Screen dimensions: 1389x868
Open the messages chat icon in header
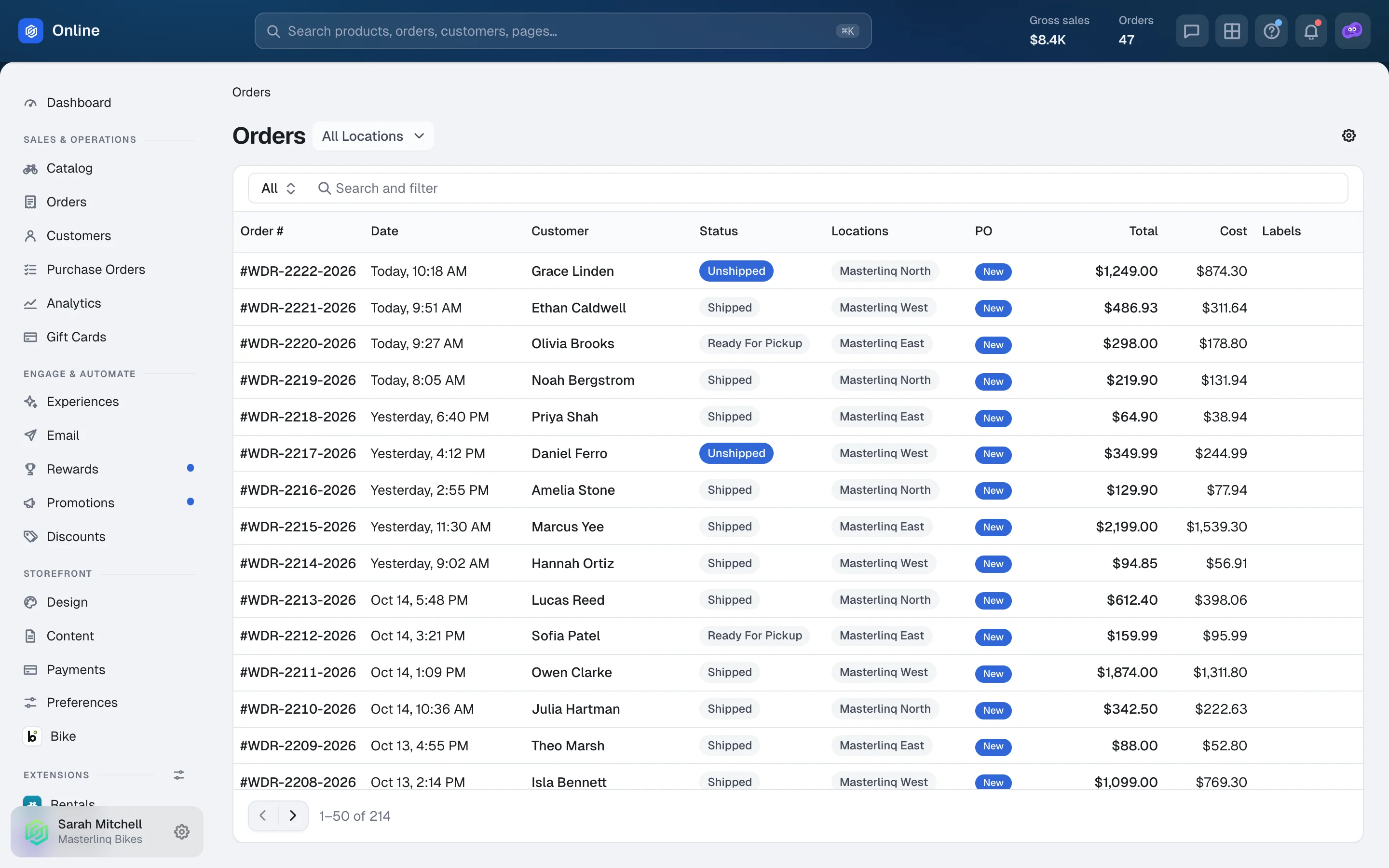click(1192, 31)
